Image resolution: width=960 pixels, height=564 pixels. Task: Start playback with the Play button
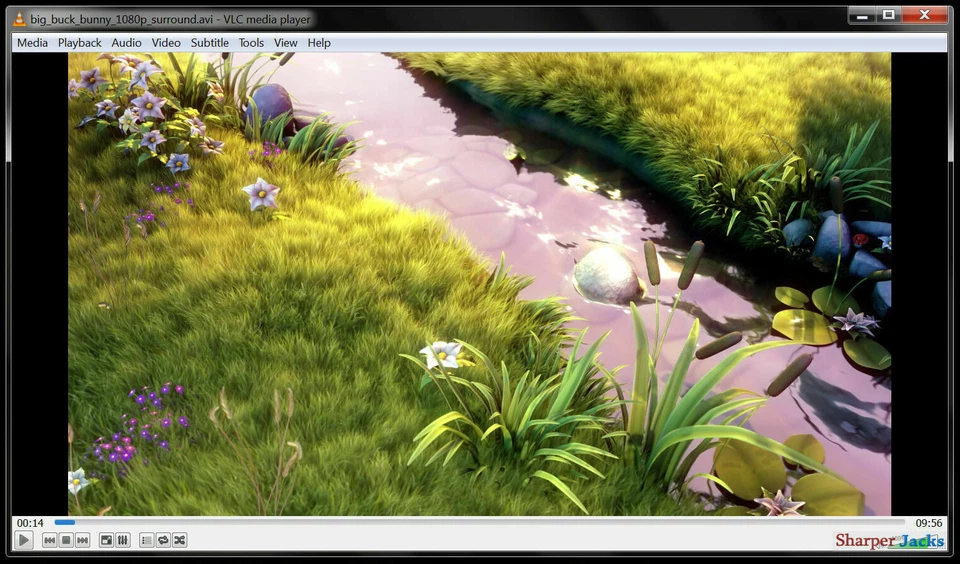pyautogui.click(x=23, y=540)
